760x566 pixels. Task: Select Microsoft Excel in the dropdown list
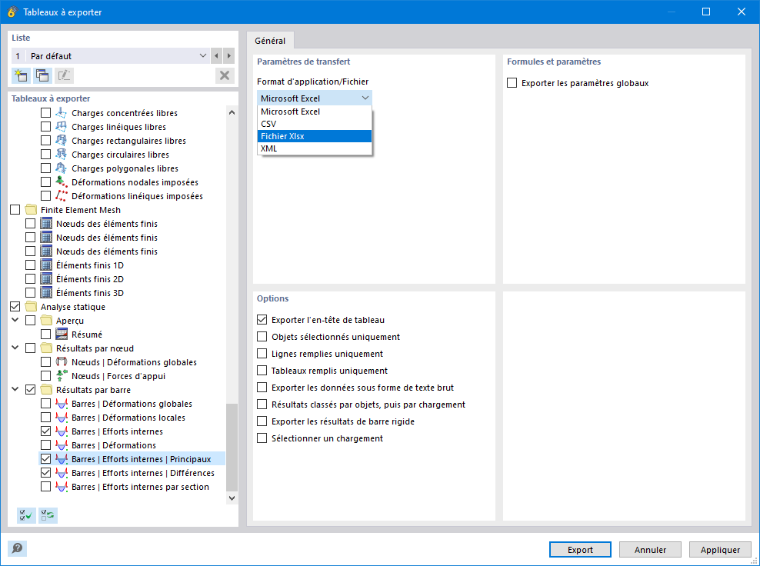pos(315,111)
